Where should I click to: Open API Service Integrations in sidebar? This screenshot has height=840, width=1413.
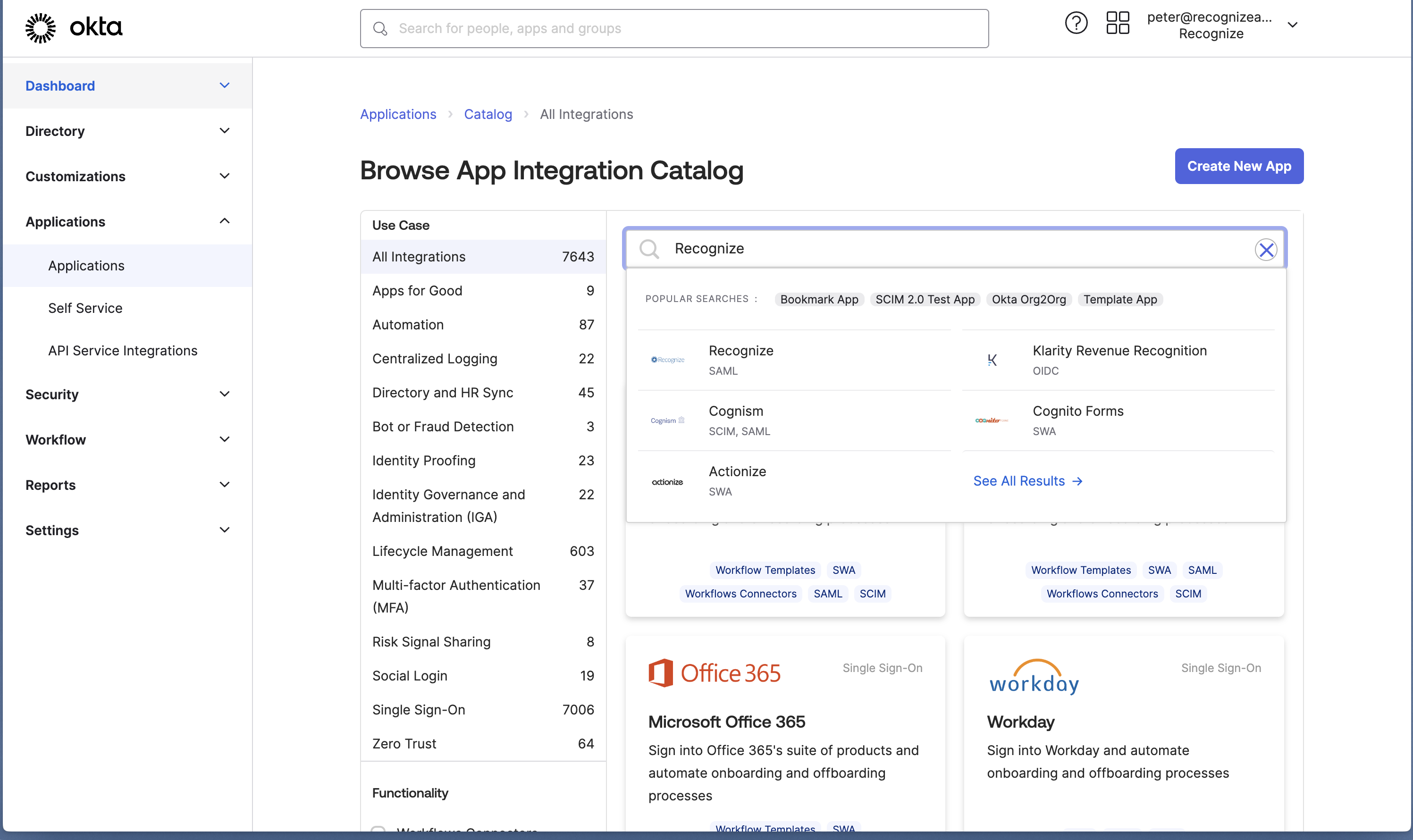click(123, 350)
